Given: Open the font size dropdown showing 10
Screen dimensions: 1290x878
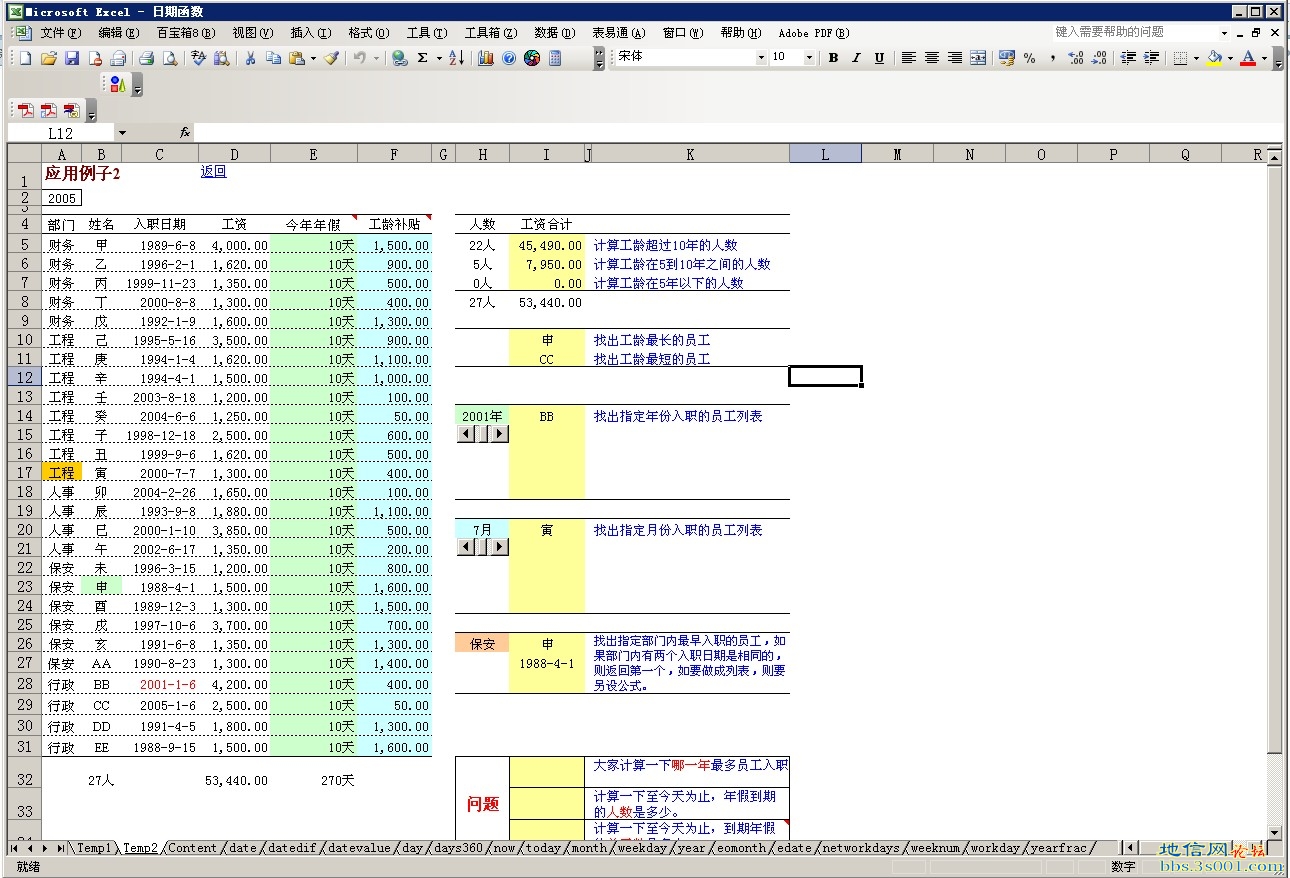Looking at the screenshot, I should pos(809,58).
